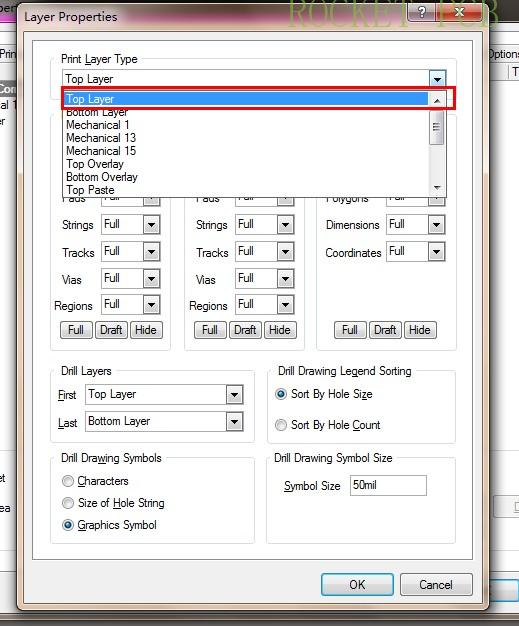The image size is (519, 626).
Task: Click Hide button in right column
Action: point(420,330)
